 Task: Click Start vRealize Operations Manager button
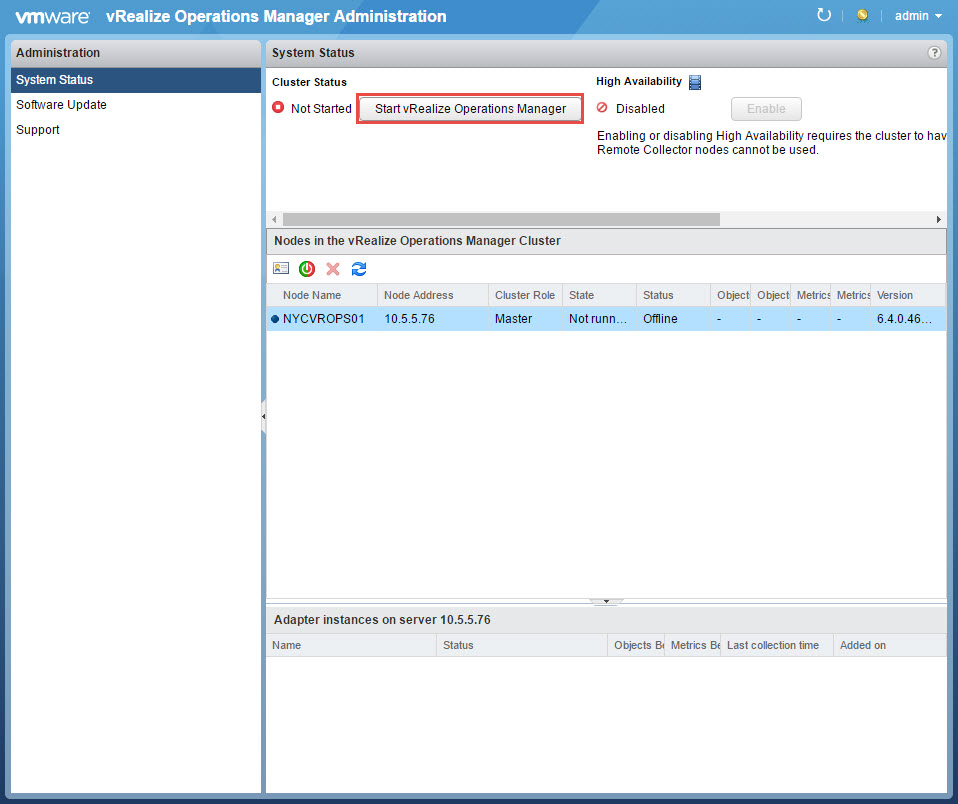(470, 109)
